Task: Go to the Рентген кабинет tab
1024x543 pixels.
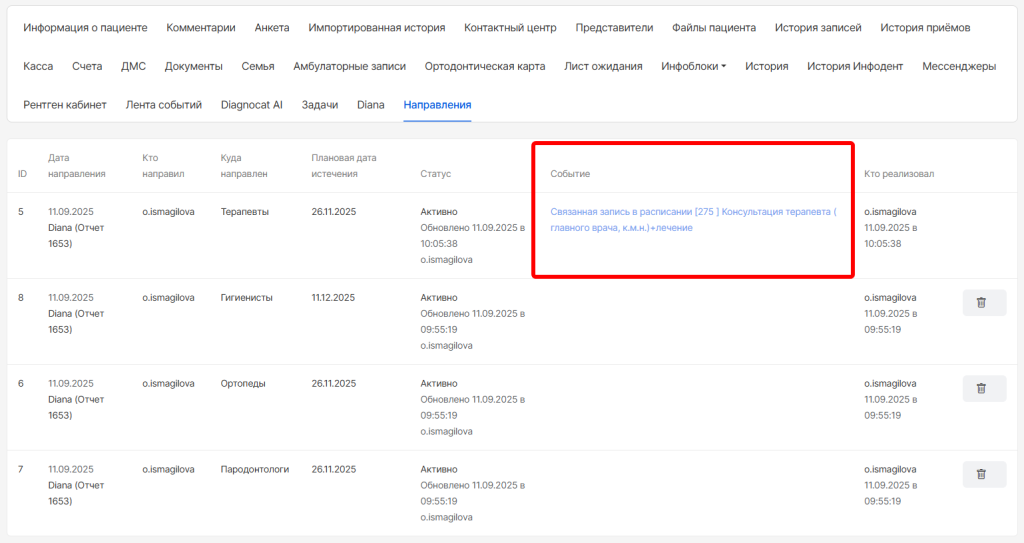Action: [x=65, y=104]
